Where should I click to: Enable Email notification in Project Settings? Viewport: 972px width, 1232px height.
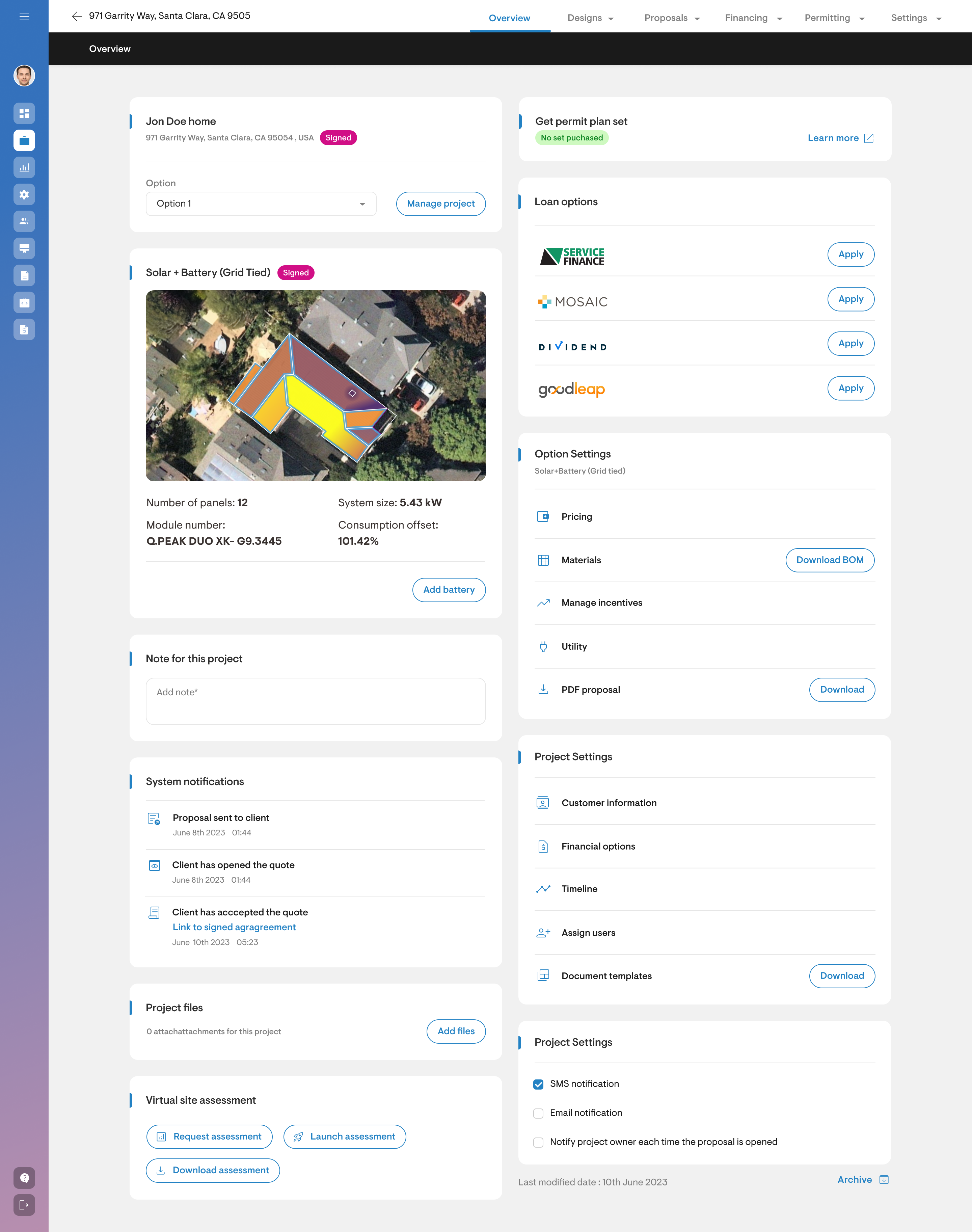pos(538,1113)
